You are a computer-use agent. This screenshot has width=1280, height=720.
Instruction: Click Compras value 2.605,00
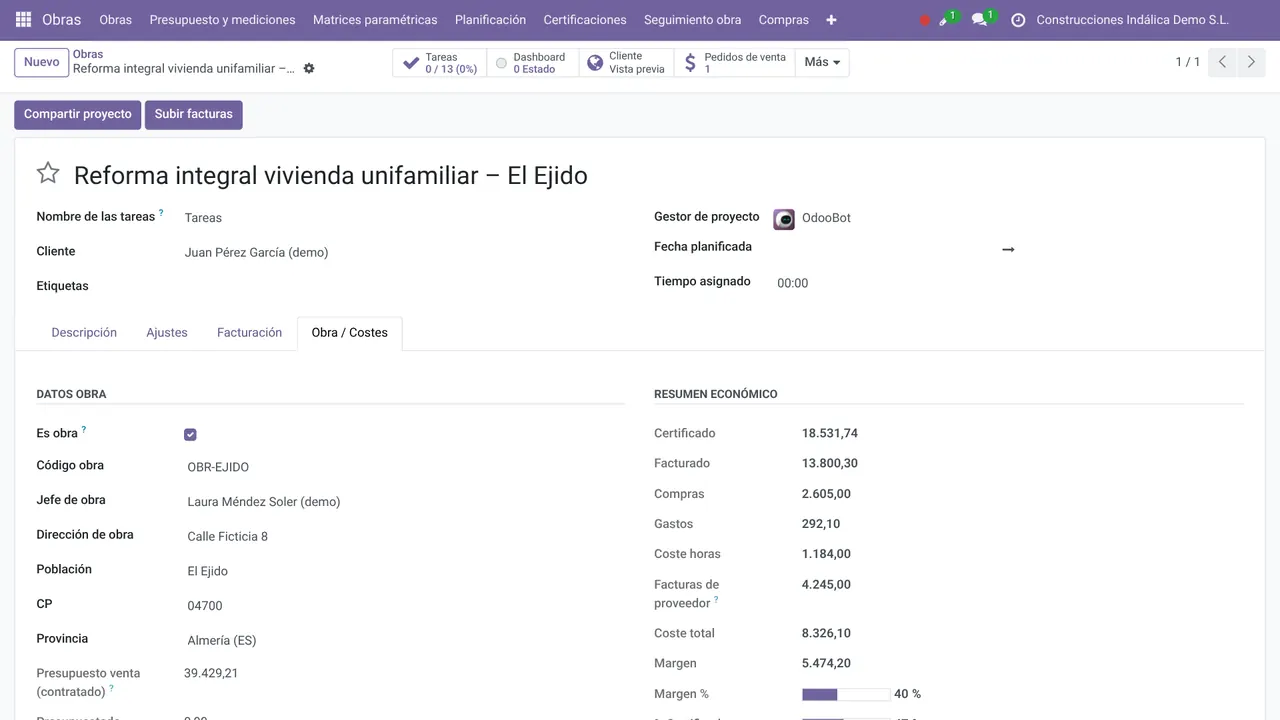click(x=826, y=494)
